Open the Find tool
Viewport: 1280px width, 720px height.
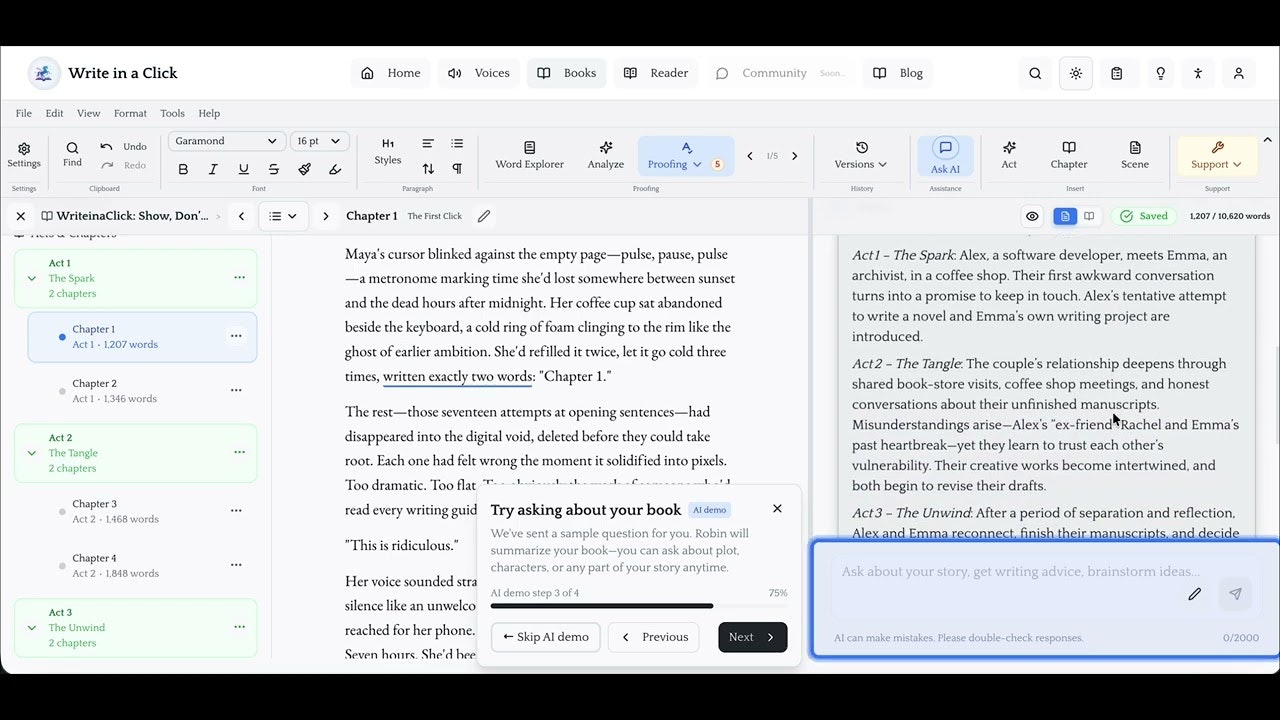click(x=72, y=155)
